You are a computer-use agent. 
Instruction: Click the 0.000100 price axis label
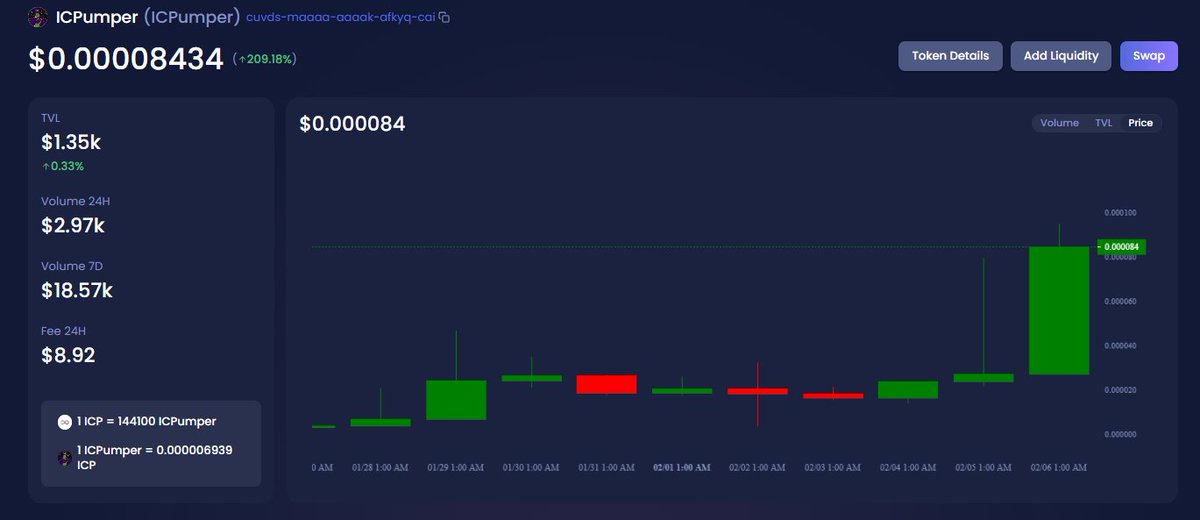click(x=1121, y=213)
